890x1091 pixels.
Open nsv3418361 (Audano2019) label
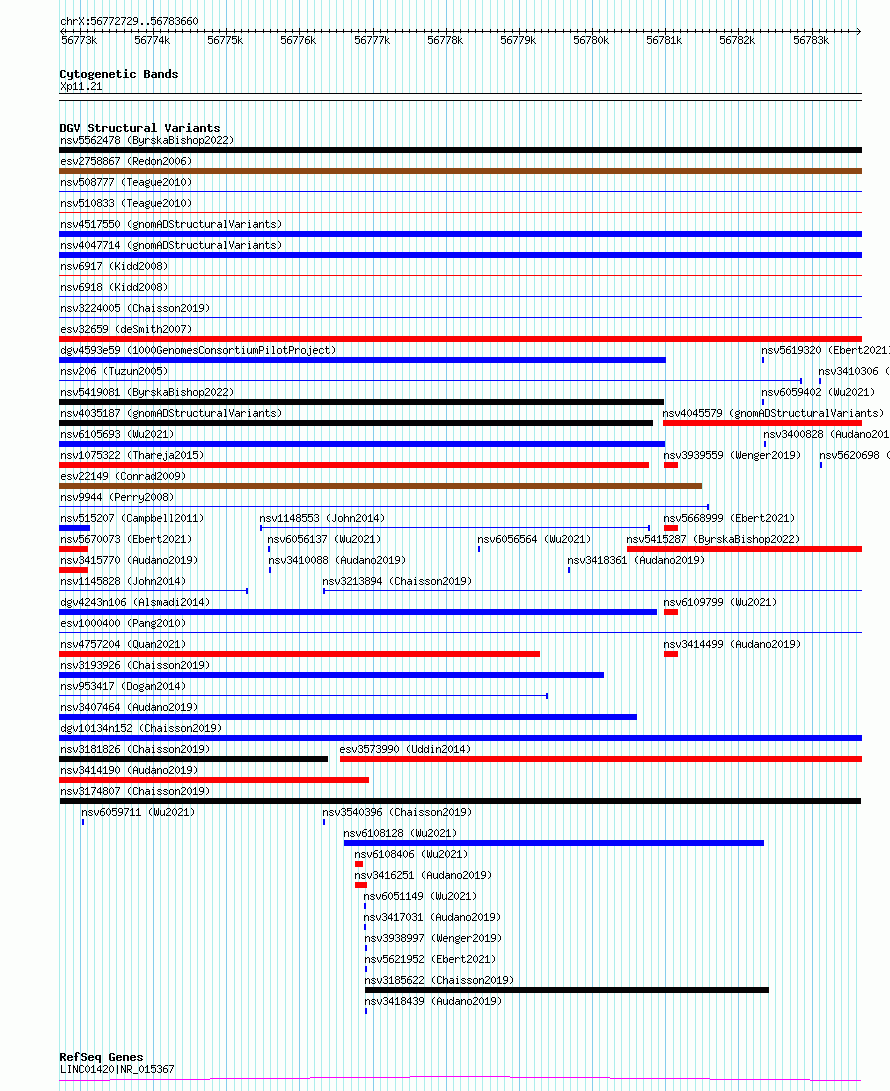point(636,560)
